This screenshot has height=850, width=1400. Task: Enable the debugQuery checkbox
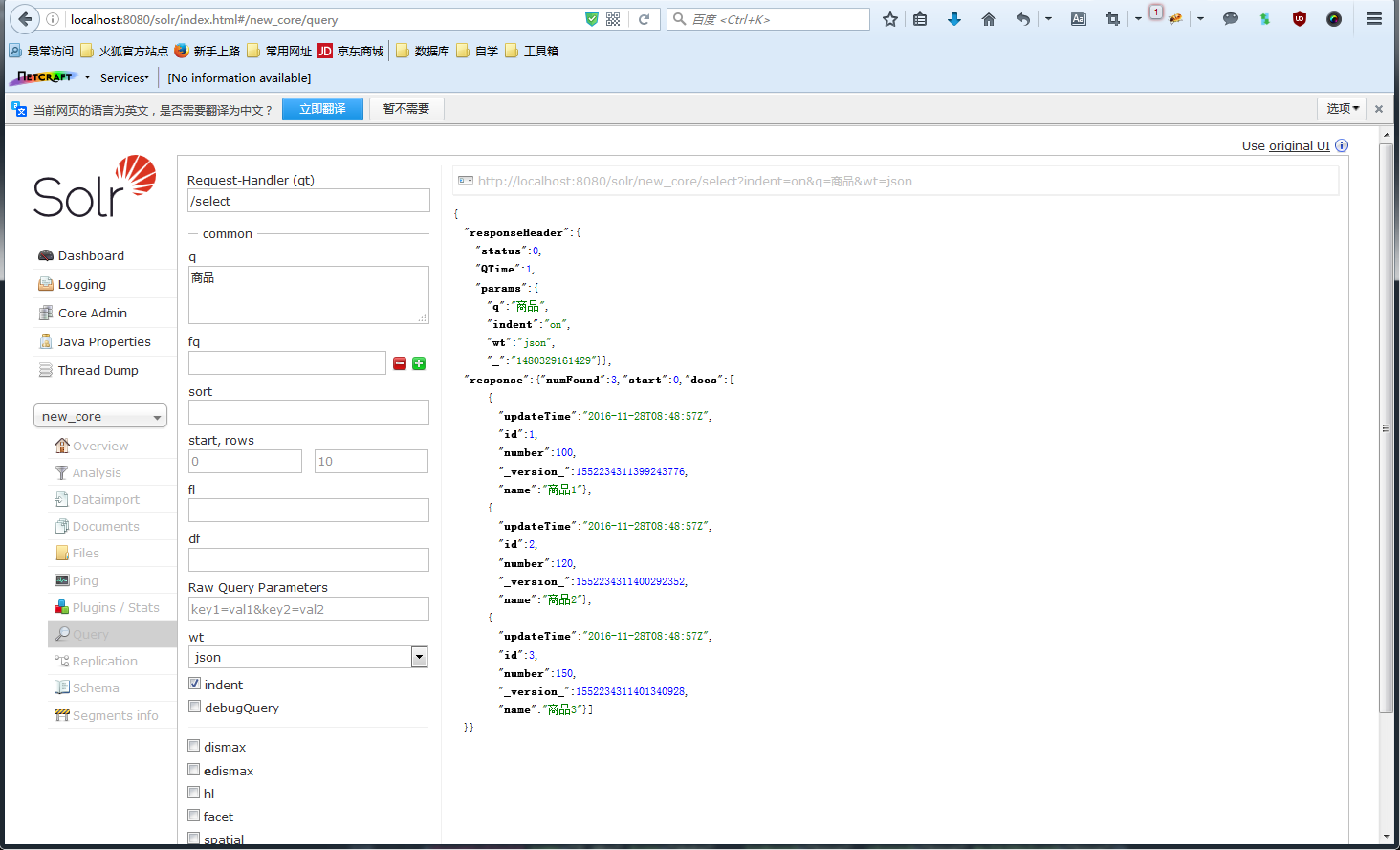click(x=195, y=707)
